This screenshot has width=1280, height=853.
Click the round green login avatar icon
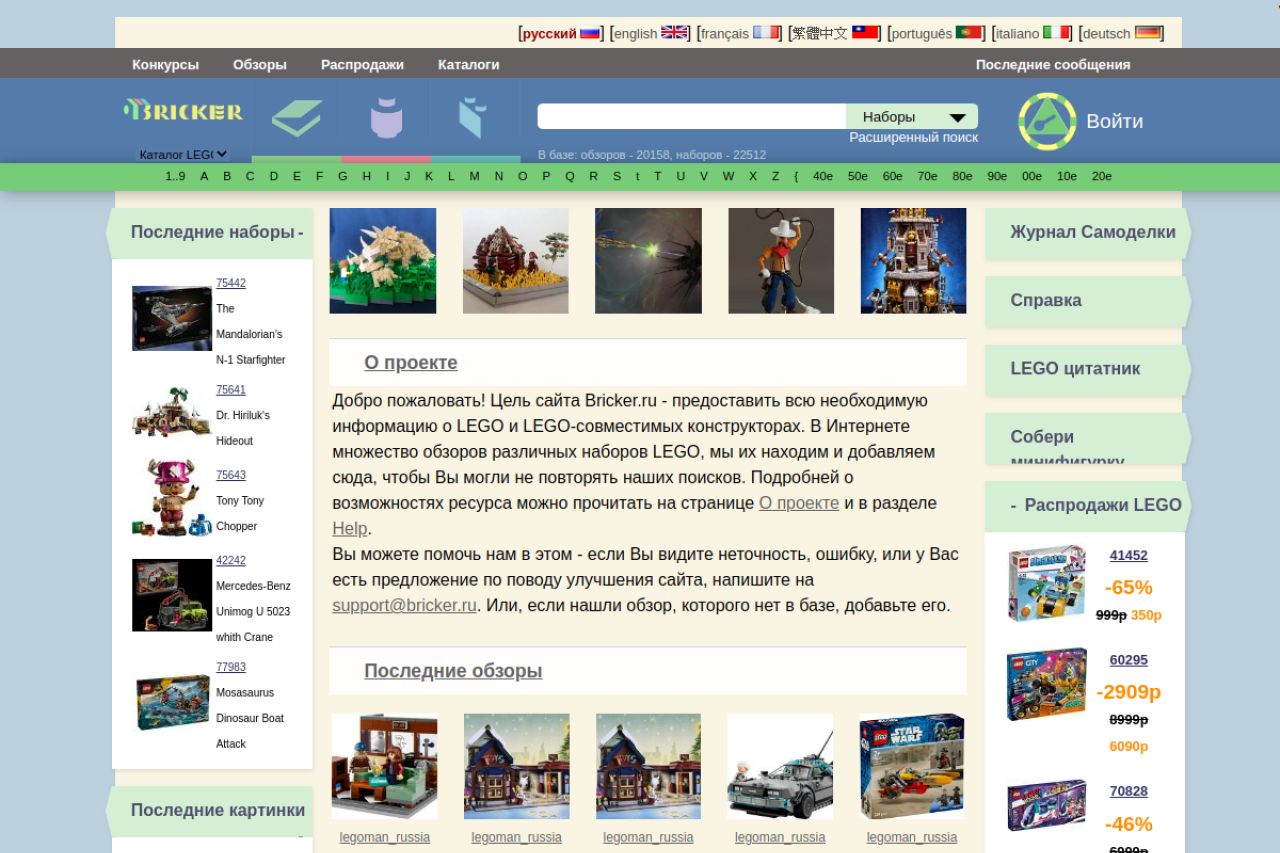tap(1047, 121)
